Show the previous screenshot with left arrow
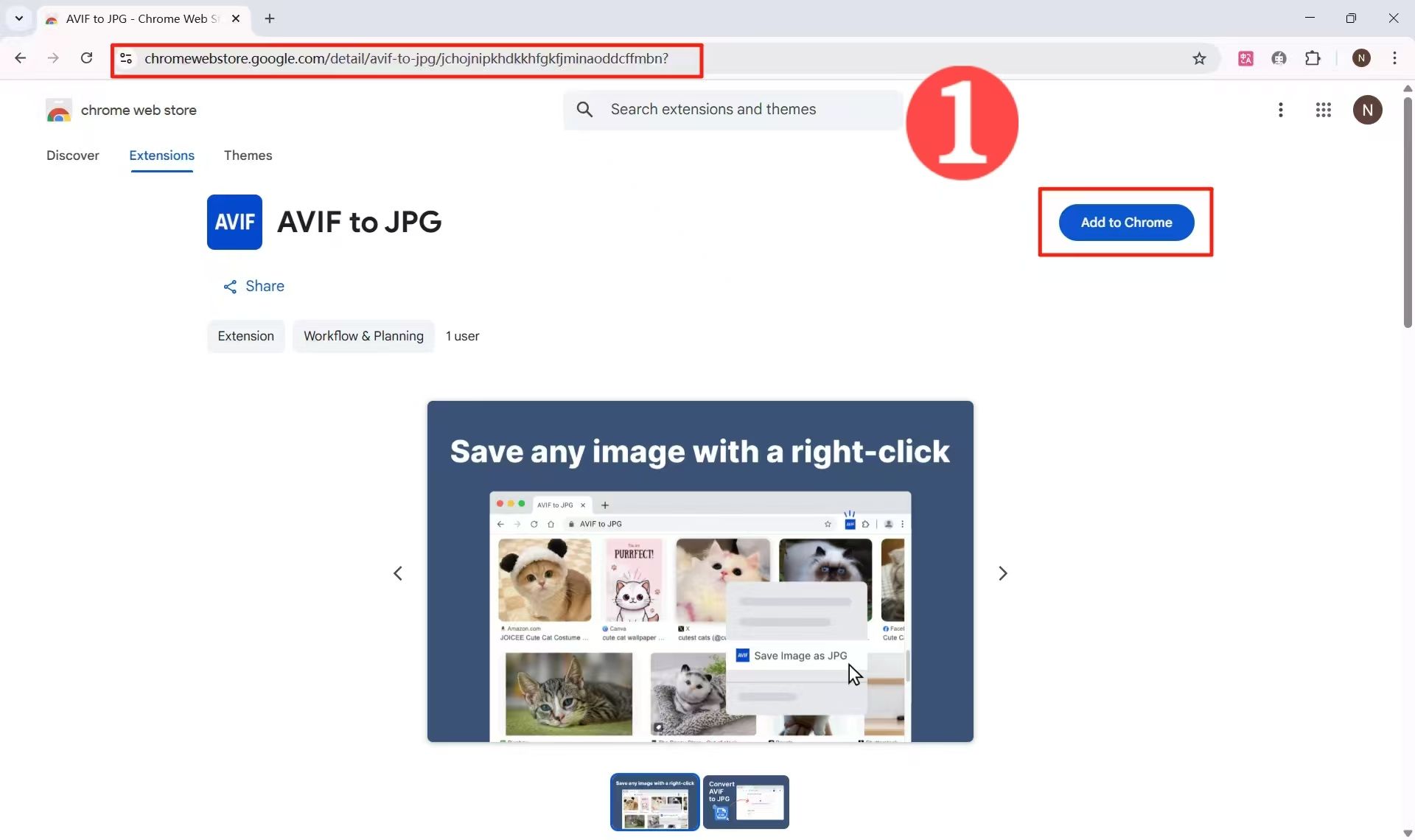This screenshot has width=1415, height=840. click(x=398, y=573)
